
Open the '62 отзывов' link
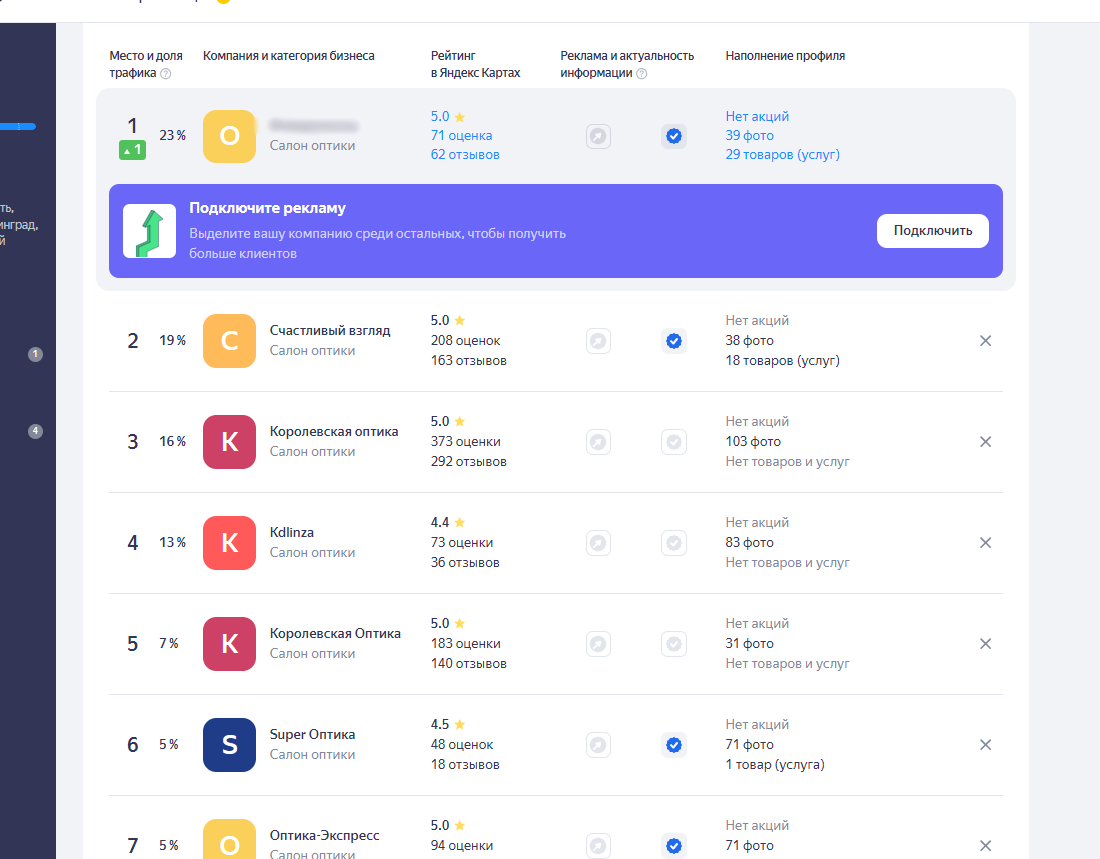(x=465, y=155)
